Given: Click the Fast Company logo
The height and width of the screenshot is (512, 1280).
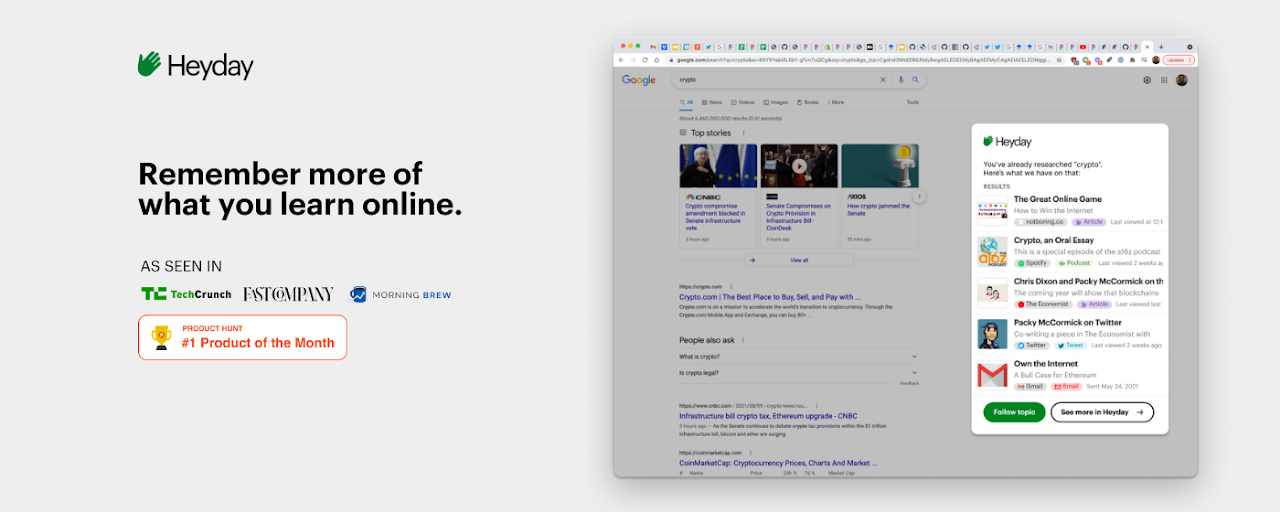Looking at the screenshot, I should coord(288,294).
